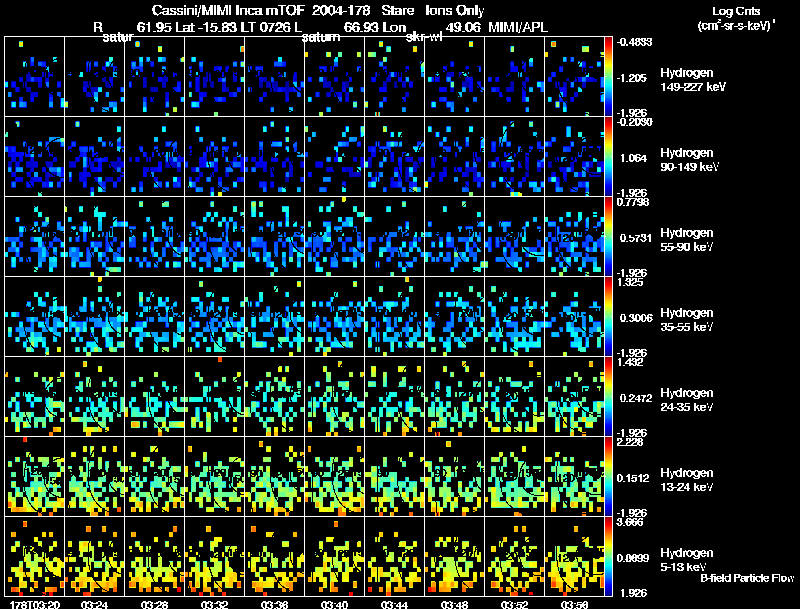Viewport: 800px width, 609px height.
Task: Click the Hydrogen 90-149 keV row label
Action: [x=690, y=160]
